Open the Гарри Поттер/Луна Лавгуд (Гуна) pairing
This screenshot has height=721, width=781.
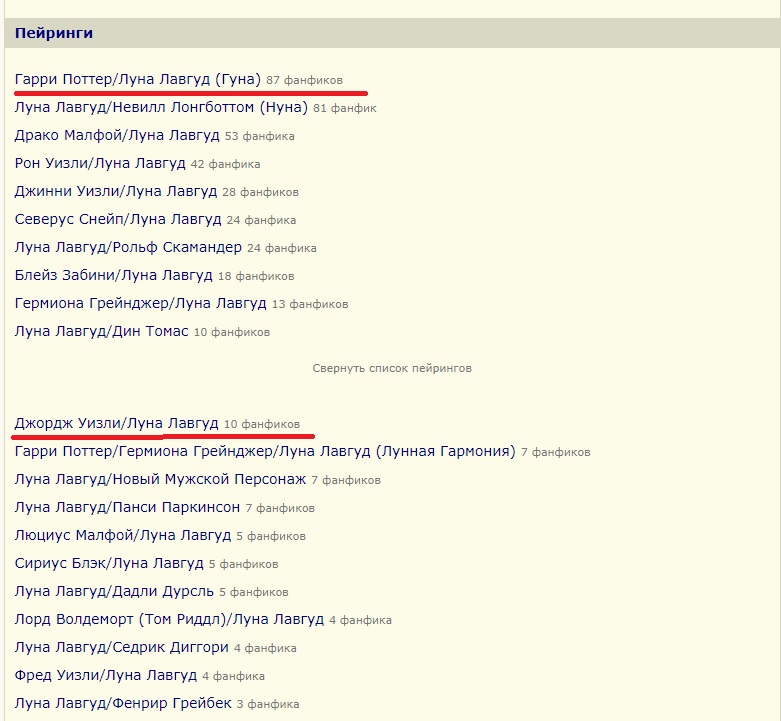137,80
